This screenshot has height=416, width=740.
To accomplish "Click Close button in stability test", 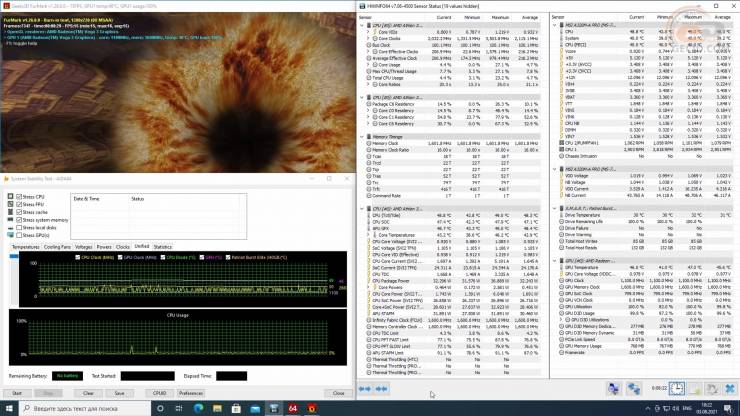I will (338, 393).
